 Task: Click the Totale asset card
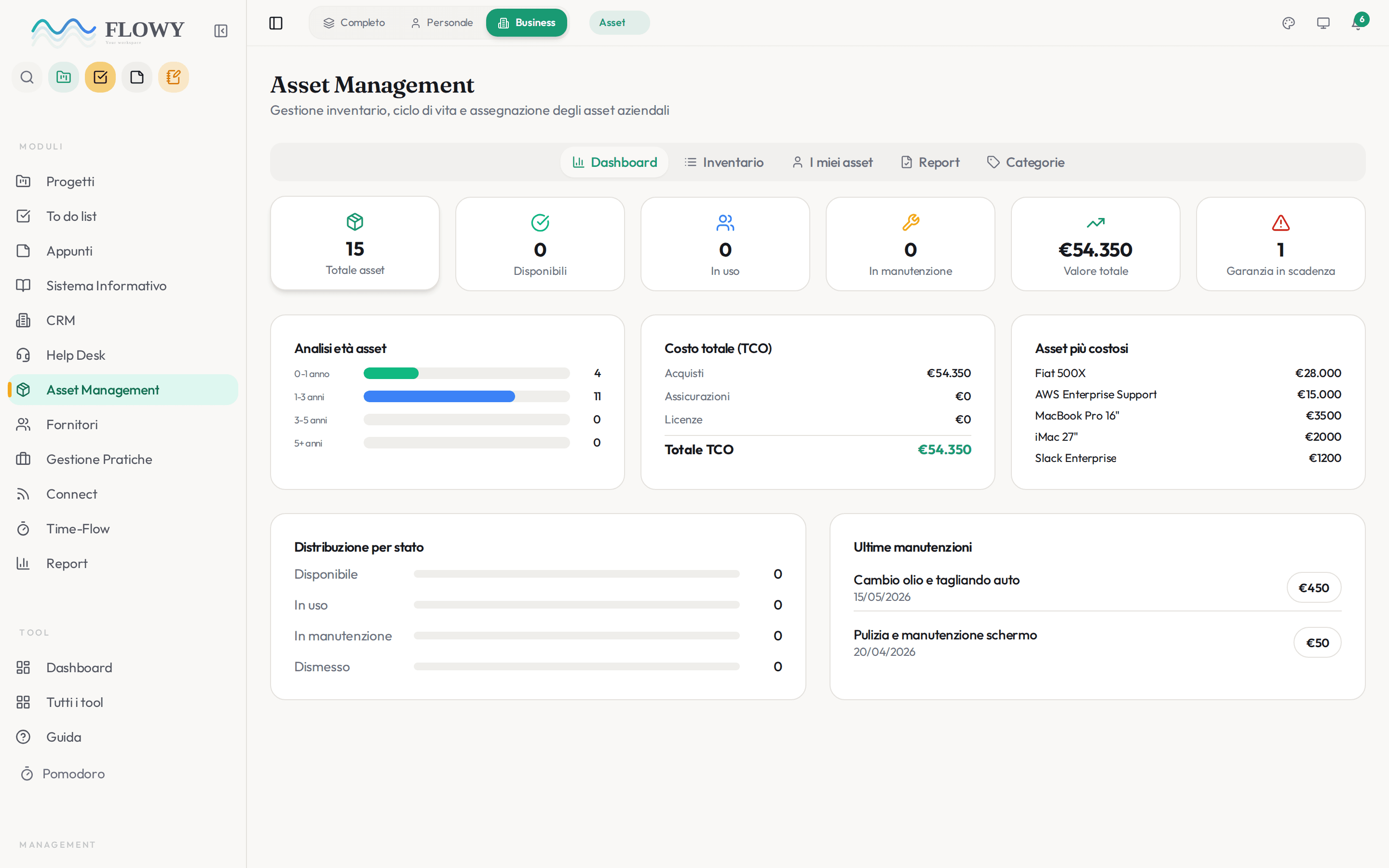354,243
